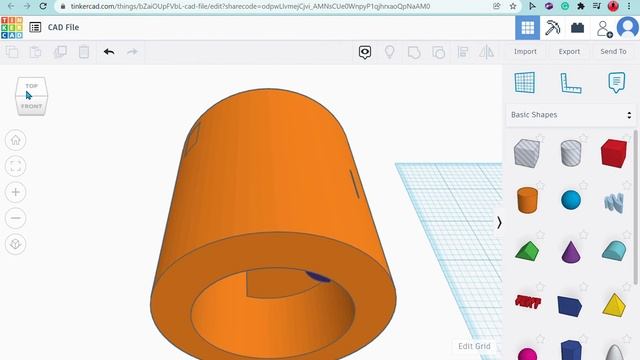Click the Copy toolbar icon
Image resolution: width=640 pixels, height=360 pixels.
coord(12,52)
